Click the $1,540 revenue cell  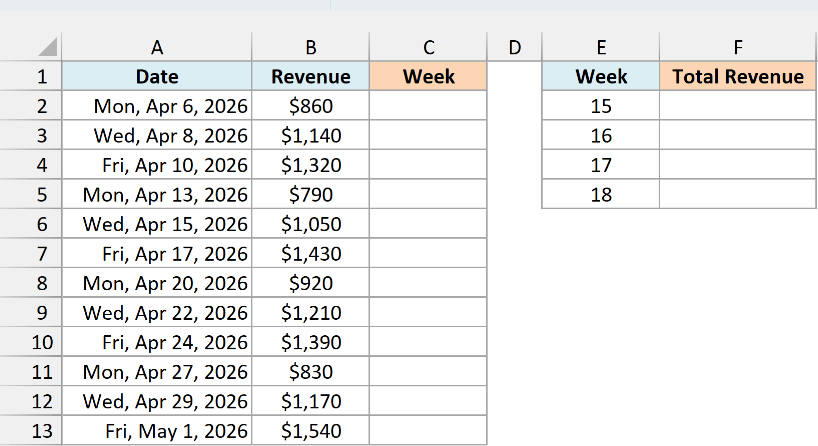310,431
